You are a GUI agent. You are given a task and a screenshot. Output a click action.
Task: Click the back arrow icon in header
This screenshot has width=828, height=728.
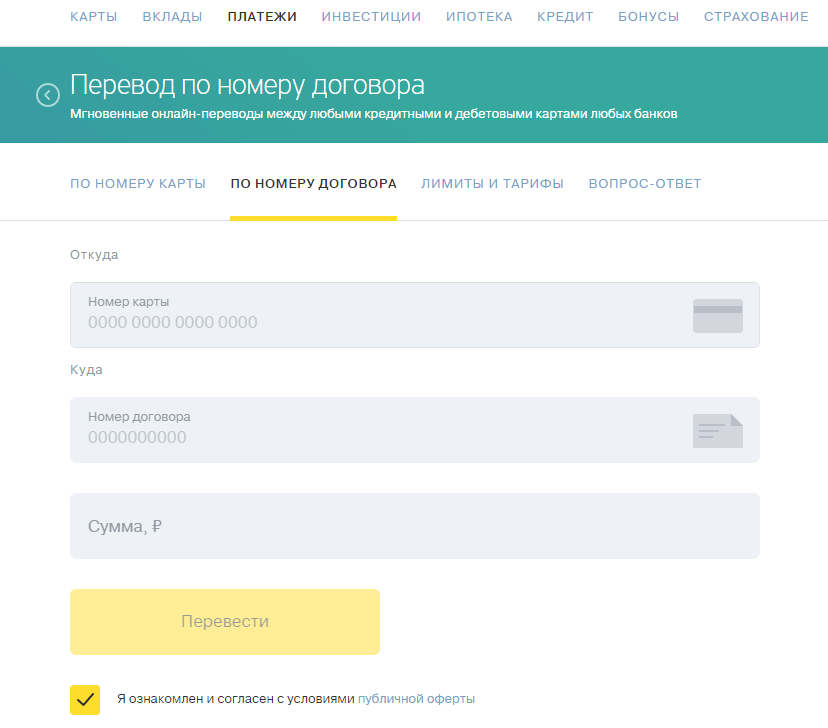click(x=47, y=95)
